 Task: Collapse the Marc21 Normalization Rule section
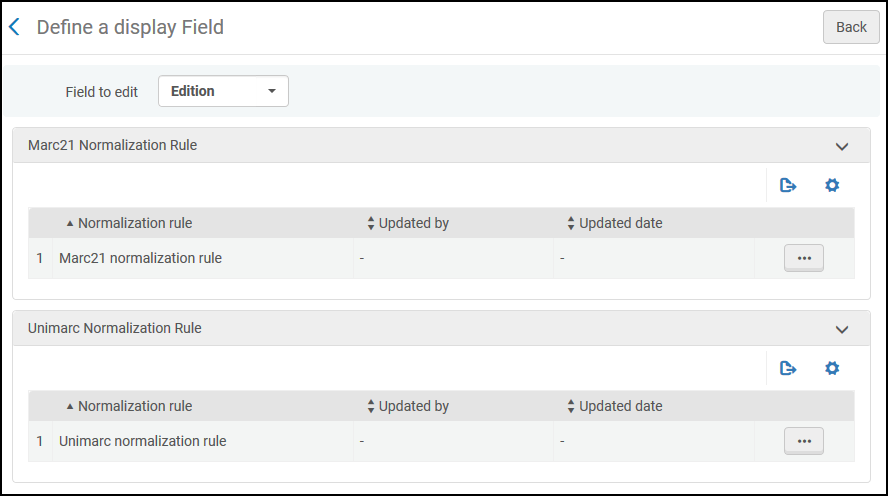click(842, 146)
